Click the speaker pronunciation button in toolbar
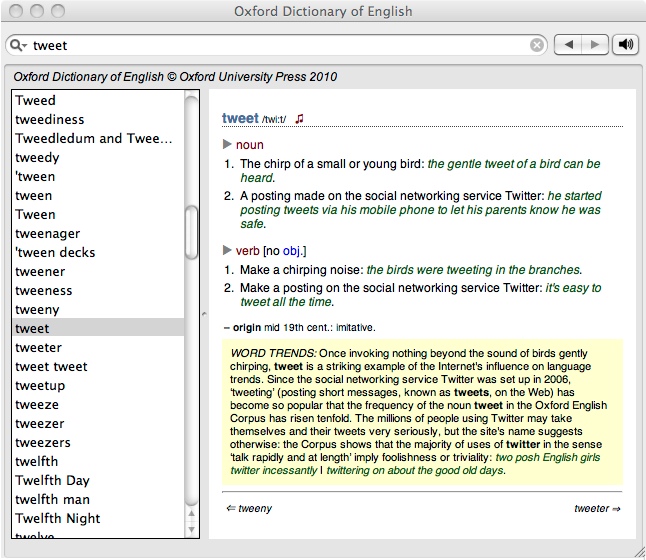The height and width of the screenshot is (560, 646). pos(626,45)
